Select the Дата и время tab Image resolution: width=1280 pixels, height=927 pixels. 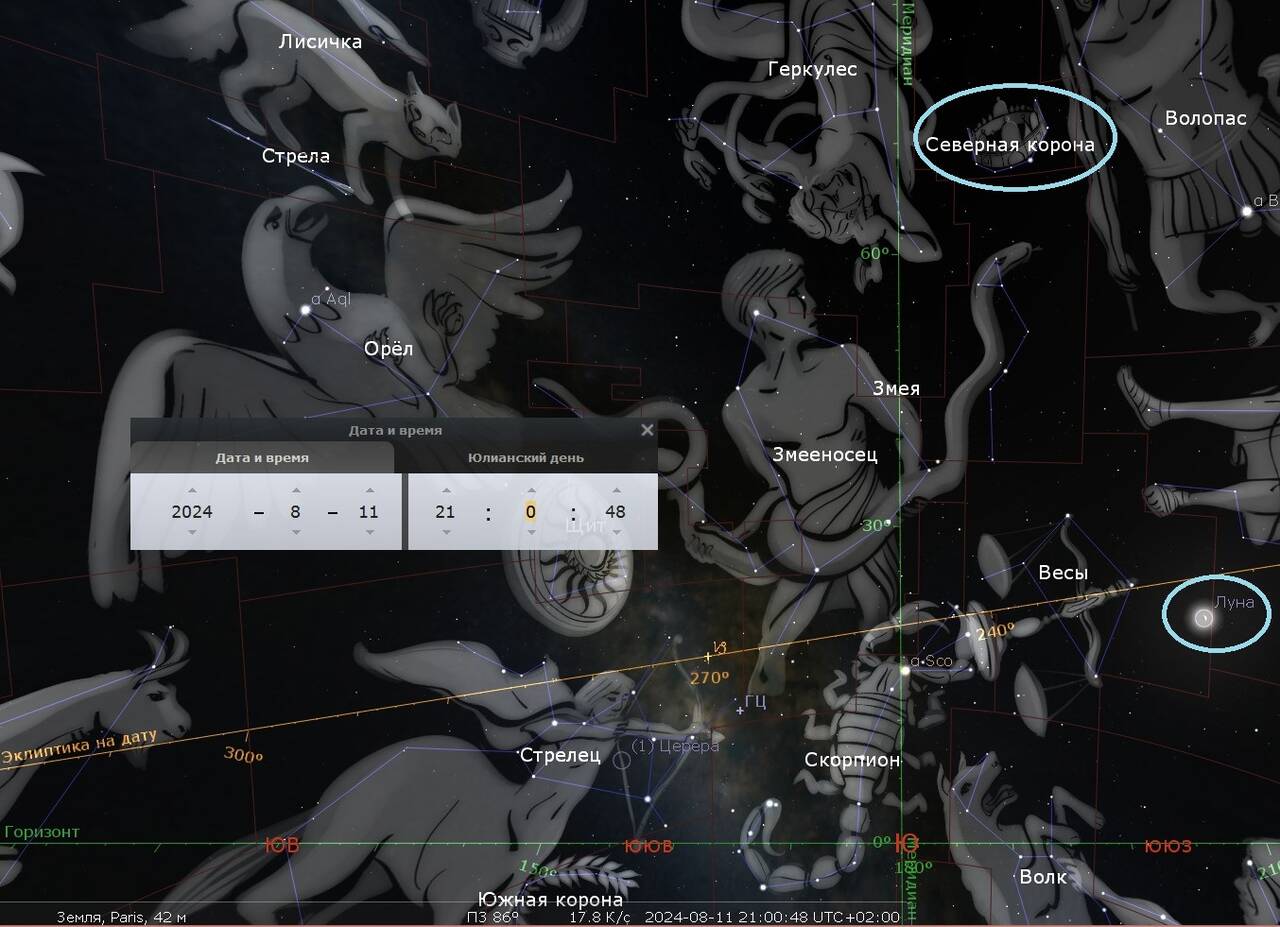262,458
